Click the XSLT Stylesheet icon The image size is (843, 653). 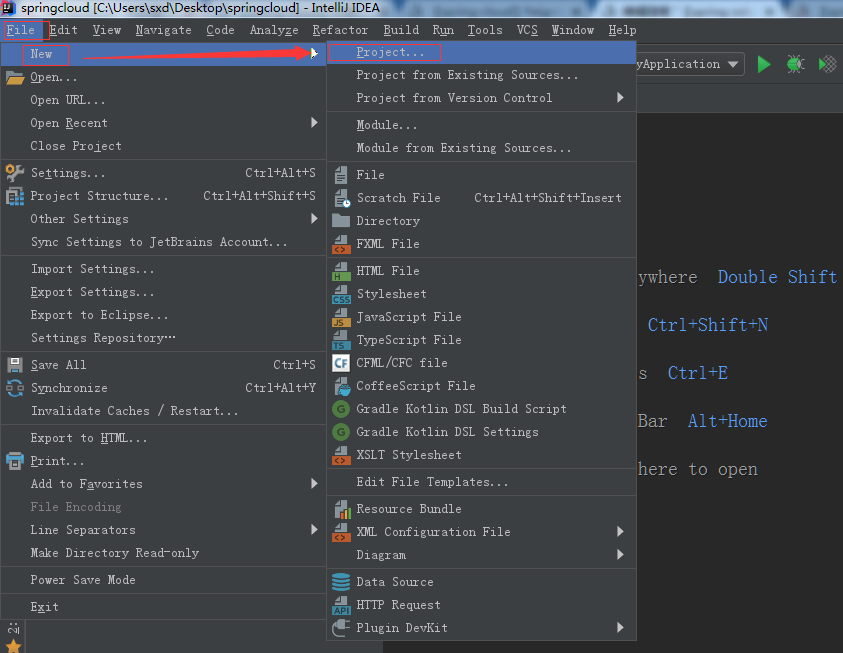tap(341, 455)
